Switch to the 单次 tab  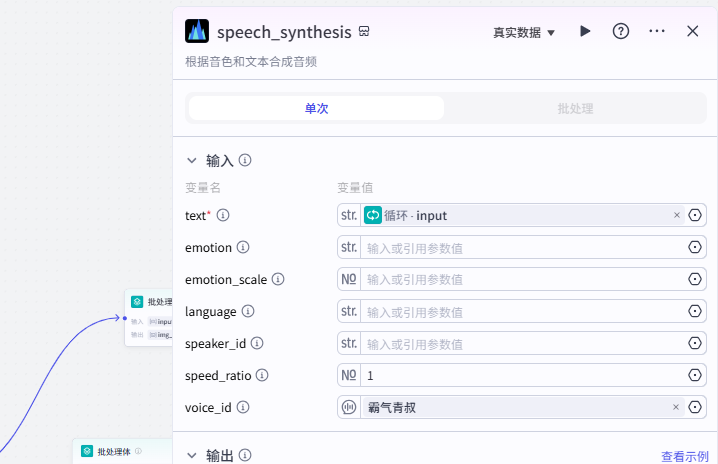pos(316,108)
